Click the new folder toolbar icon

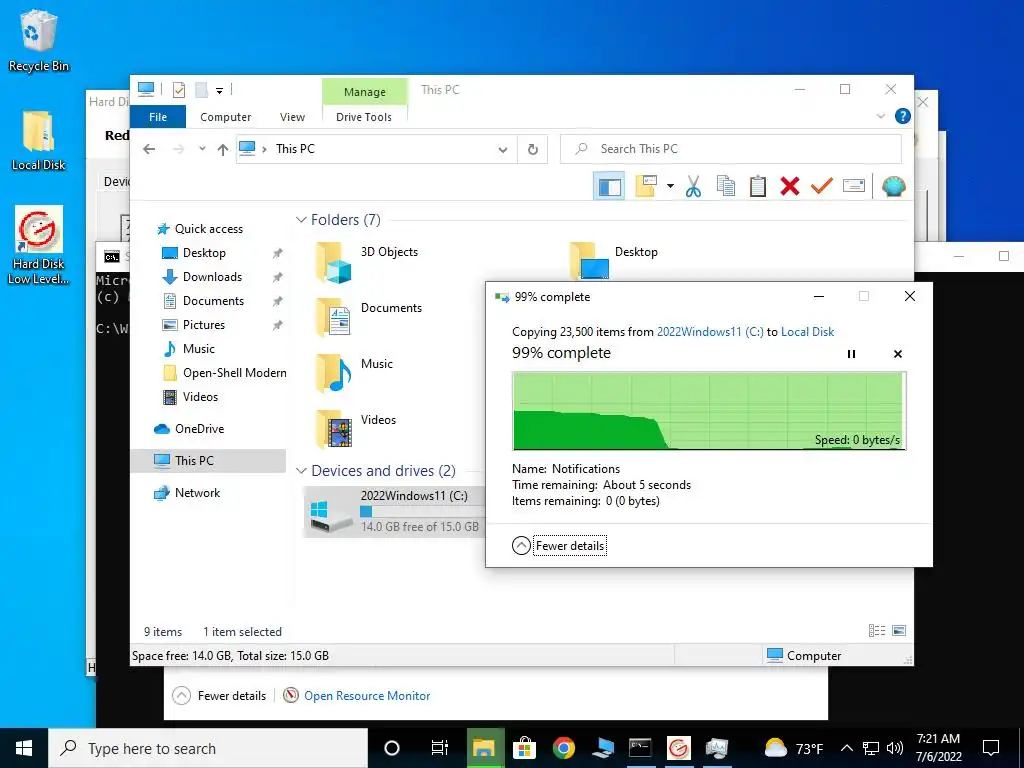tap(646, 186)
